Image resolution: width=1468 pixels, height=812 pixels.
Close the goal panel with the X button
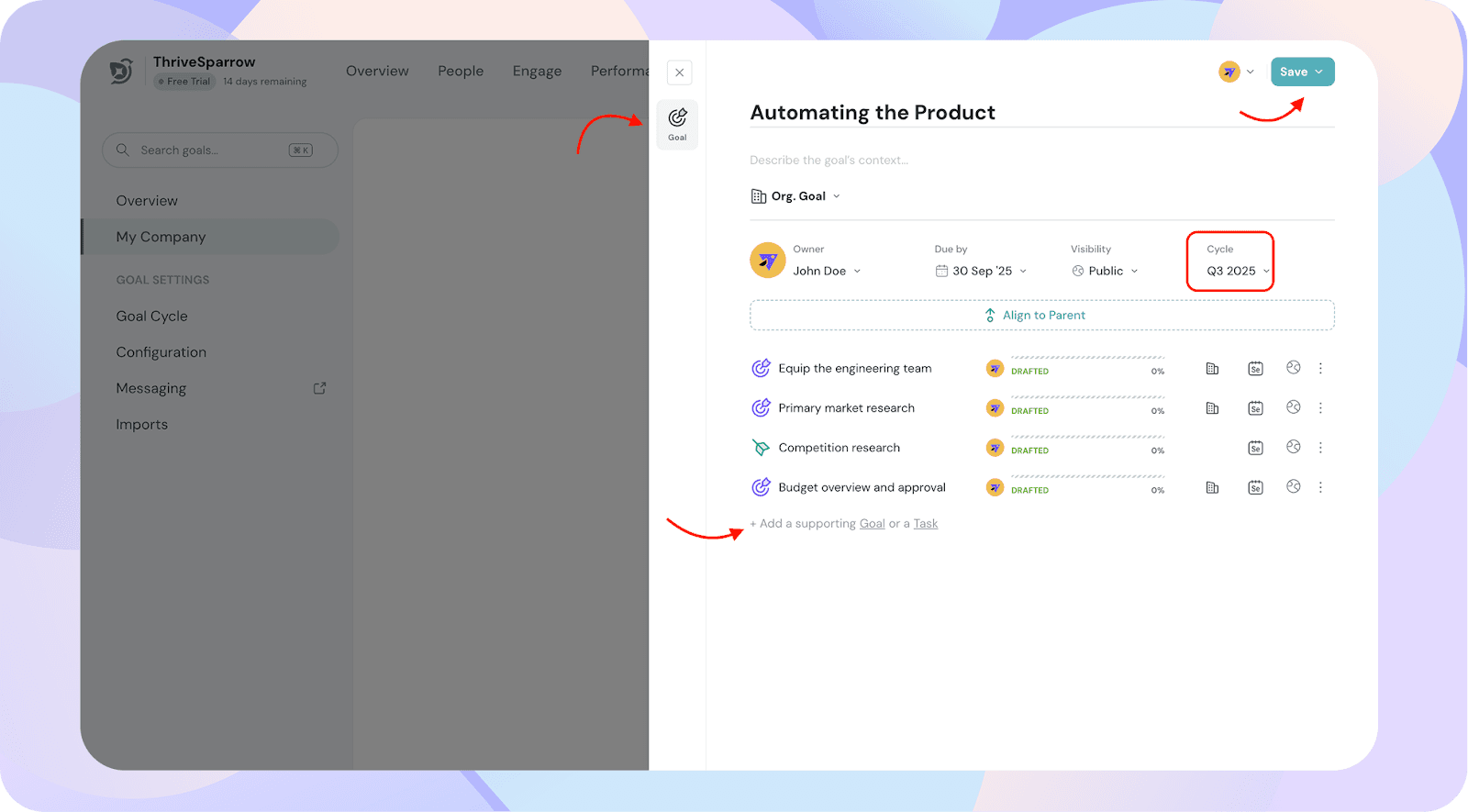679,72
